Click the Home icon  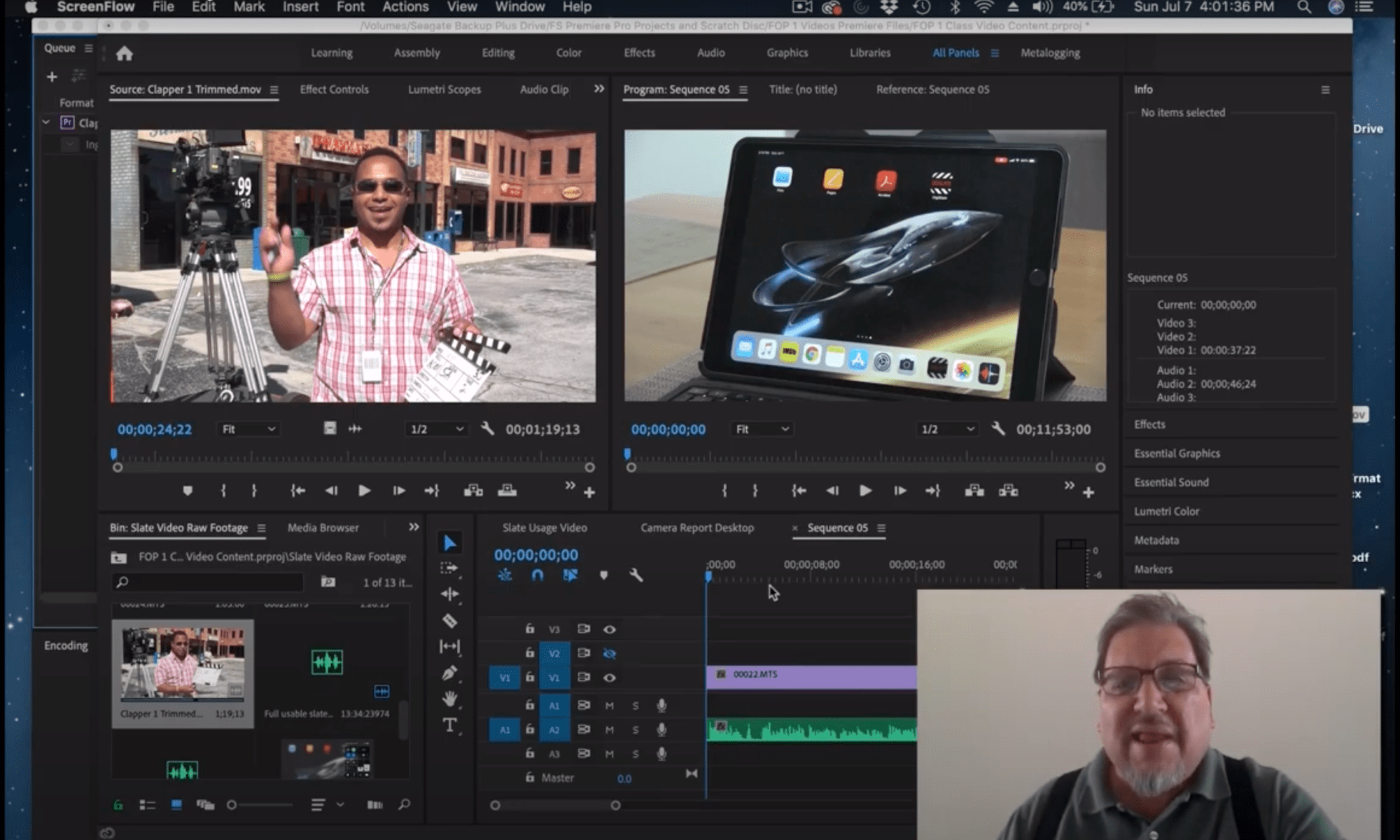point(125,54)
